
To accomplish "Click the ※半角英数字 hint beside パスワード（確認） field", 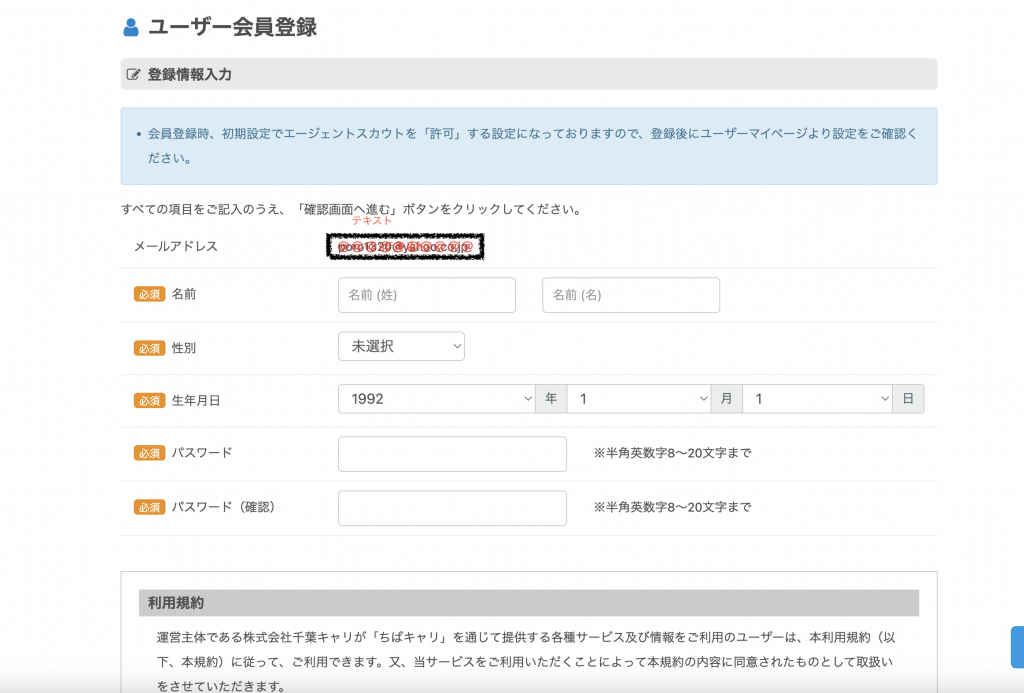I will [673, 507].
